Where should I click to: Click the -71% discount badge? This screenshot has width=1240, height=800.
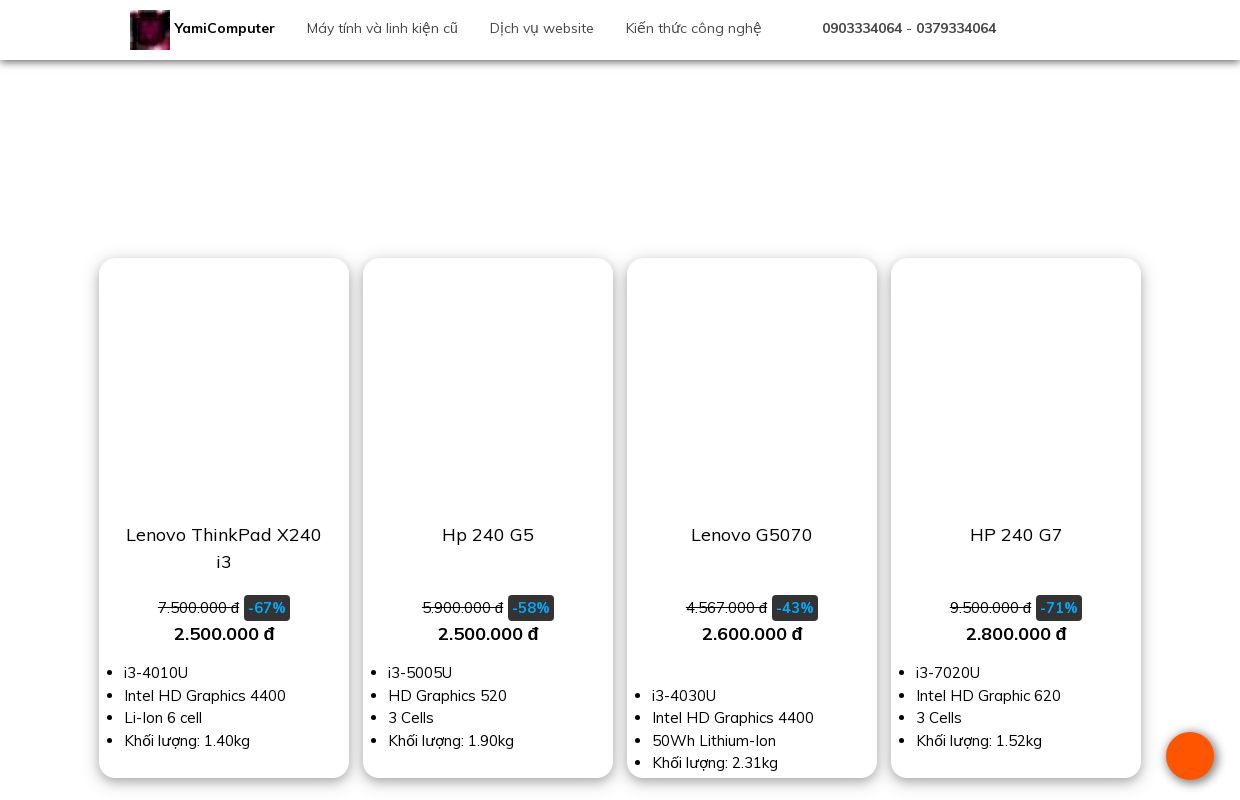(1059, 608)
